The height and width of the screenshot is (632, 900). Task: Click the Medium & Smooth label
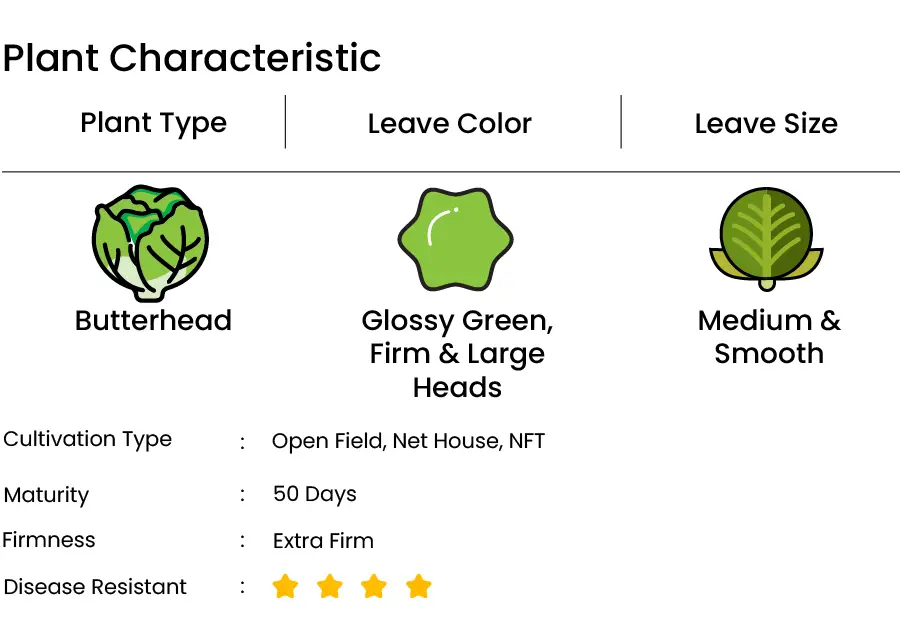click(x=769, y=337)
